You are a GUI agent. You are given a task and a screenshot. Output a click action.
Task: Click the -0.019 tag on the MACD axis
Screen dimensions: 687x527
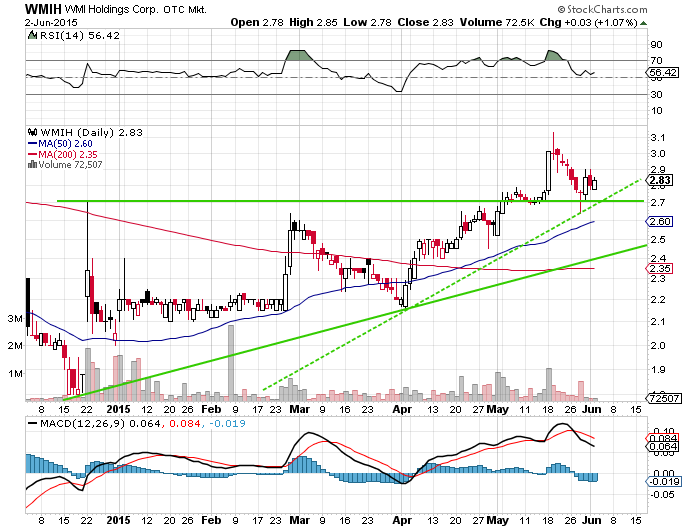pos(663,481)
